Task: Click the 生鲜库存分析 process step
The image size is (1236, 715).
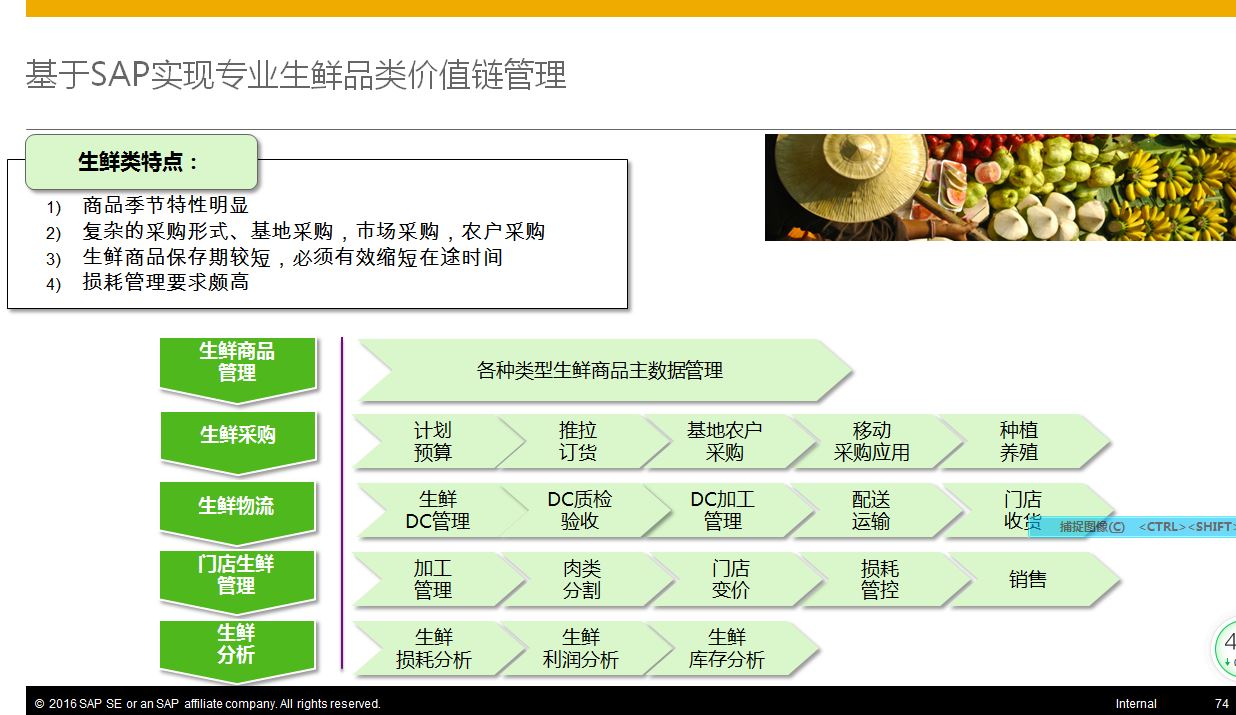Action: (732, 648)
